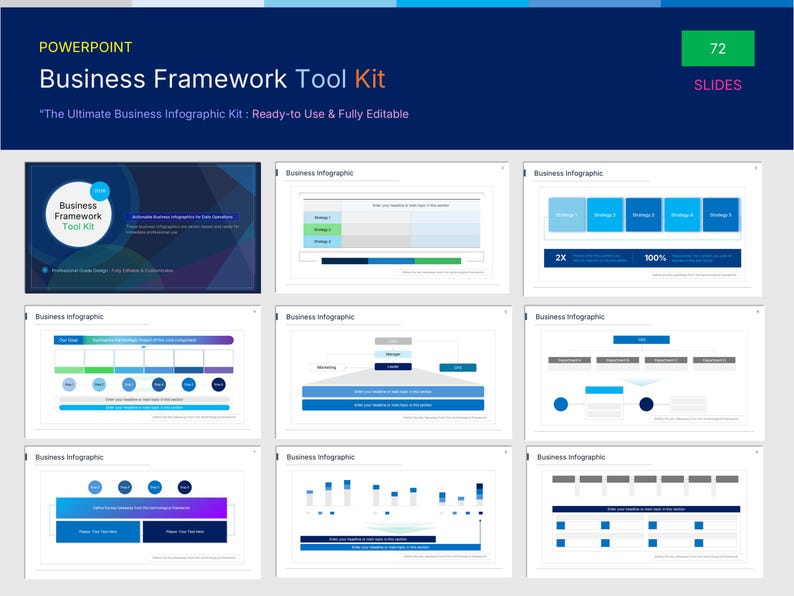
Task: Click the purple gradient banner box
Action: pos(141,508)
